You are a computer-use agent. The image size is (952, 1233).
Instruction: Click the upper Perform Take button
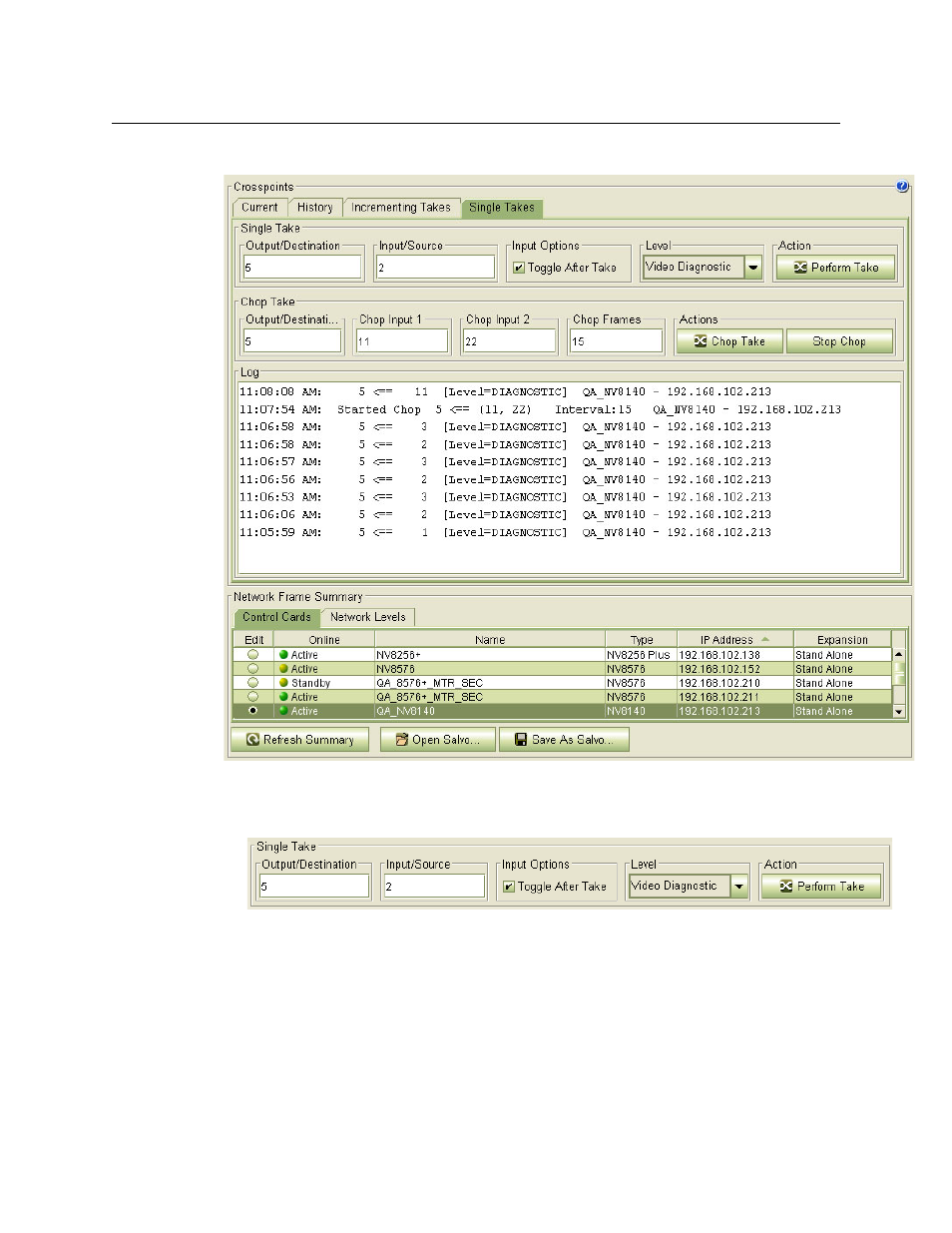tap(836, 267)
